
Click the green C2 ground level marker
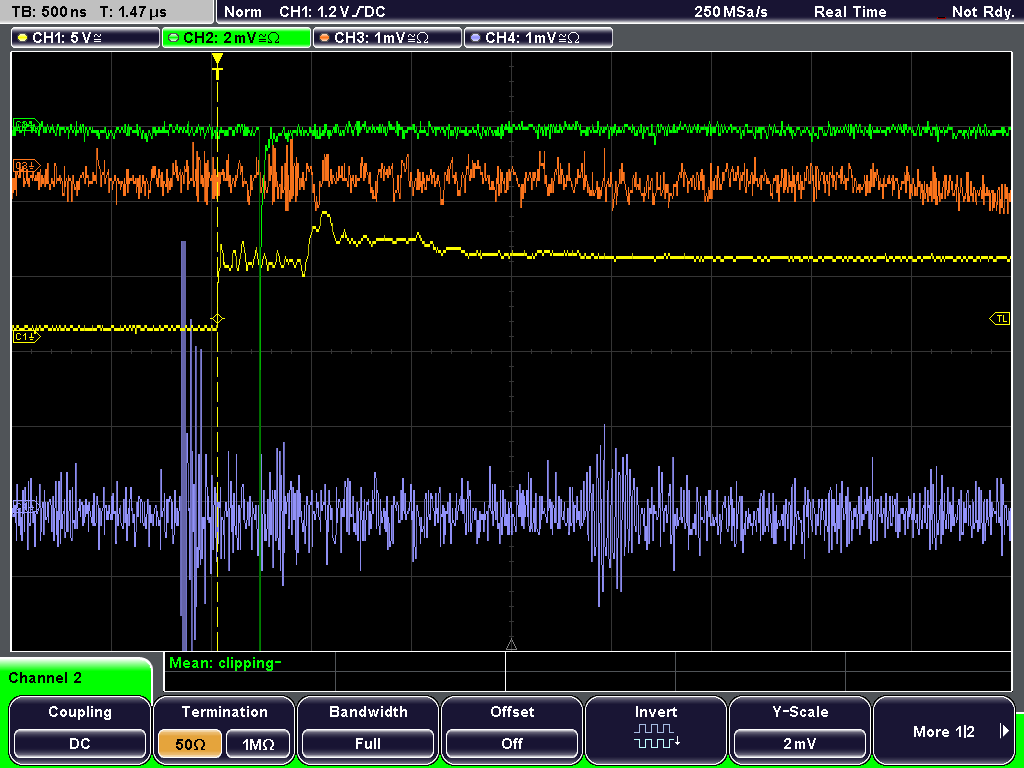pyautogui.click(x=27, y=124)
